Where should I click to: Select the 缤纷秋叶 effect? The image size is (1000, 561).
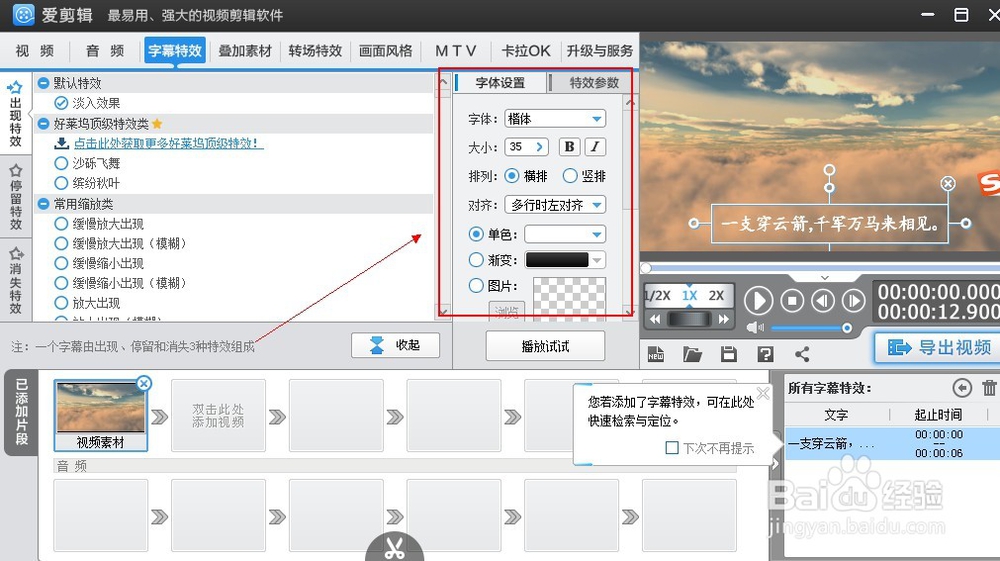point(61,183)
